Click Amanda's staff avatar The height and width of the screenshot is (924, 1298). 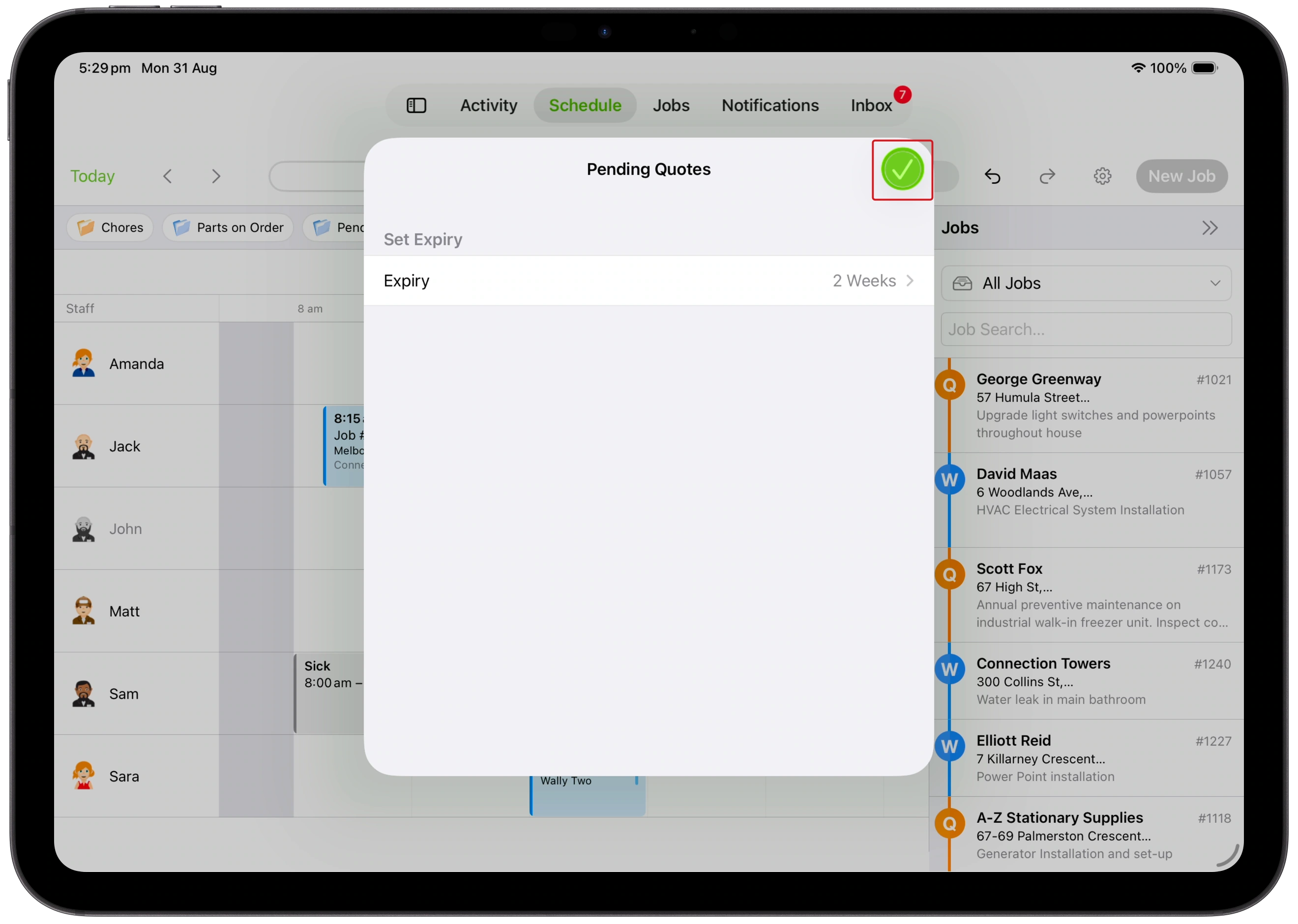83,364
